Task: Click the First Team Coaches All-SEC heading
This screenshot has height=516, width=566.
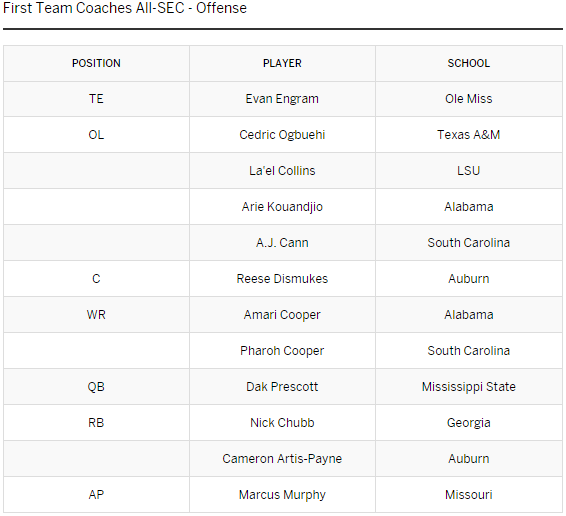Action: pyautogui.click(x=125, y=8)
